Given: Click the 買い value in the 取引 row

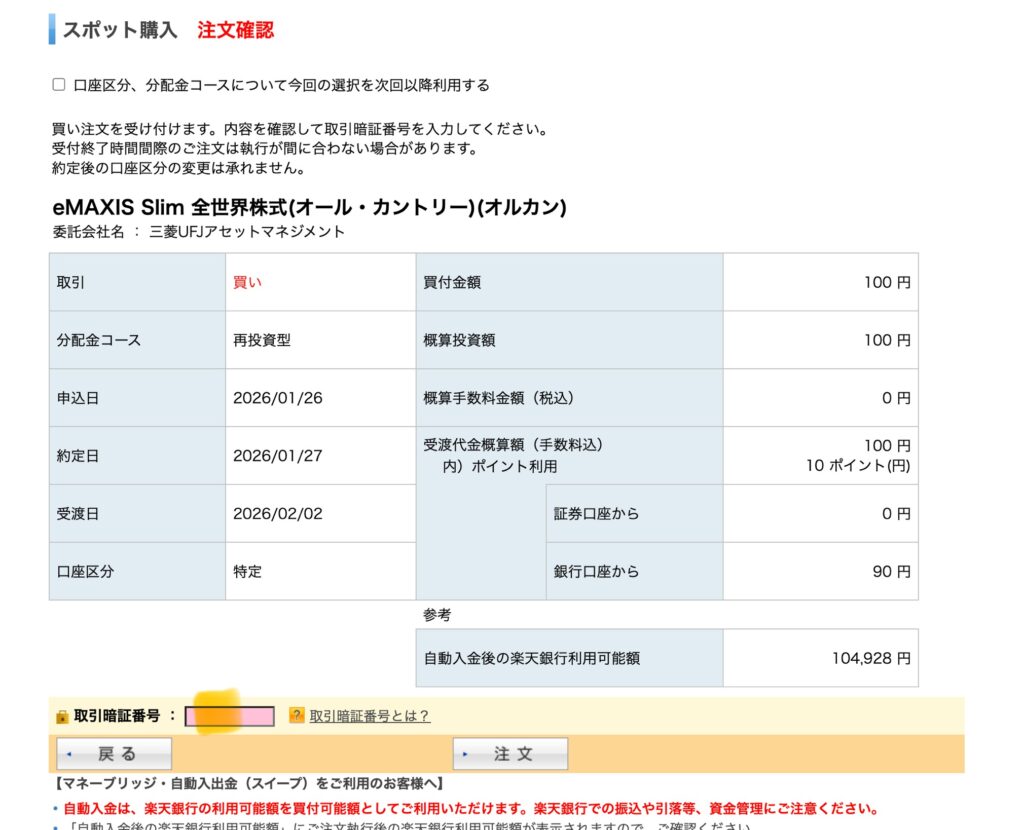Looking at the screenshot, I should pyautogui.click(x=247, y=282).
